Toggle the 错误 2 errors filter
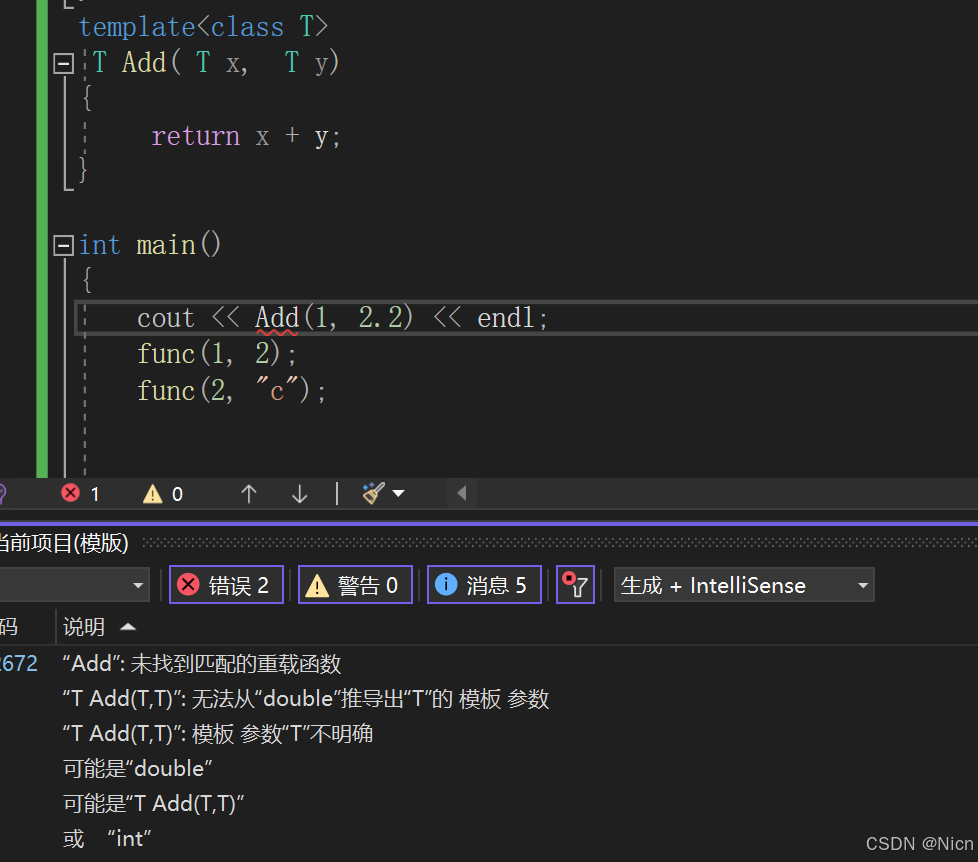Screen dimensions: 978x862 coord(226,585)
